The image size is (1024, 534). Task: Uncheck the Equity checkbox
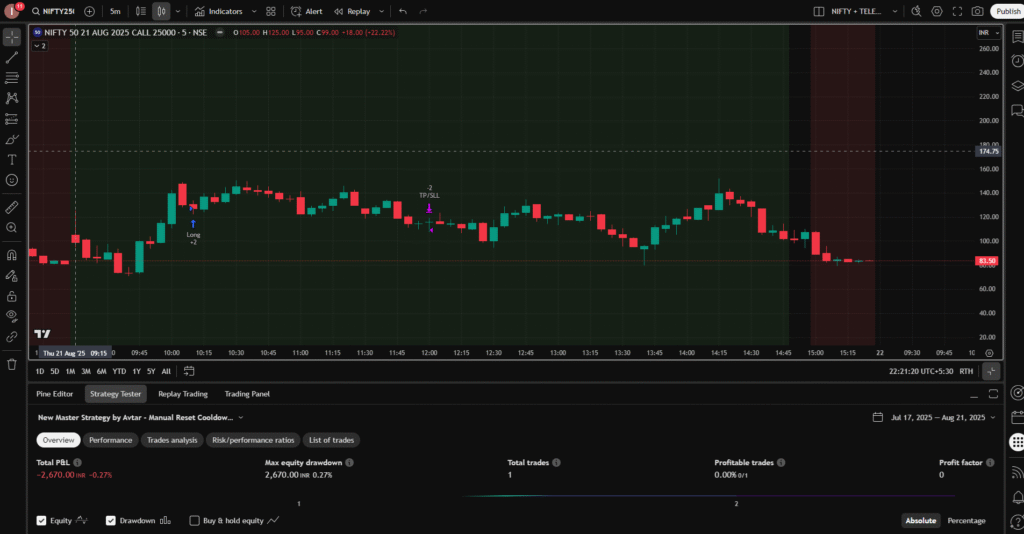[42, 521]
